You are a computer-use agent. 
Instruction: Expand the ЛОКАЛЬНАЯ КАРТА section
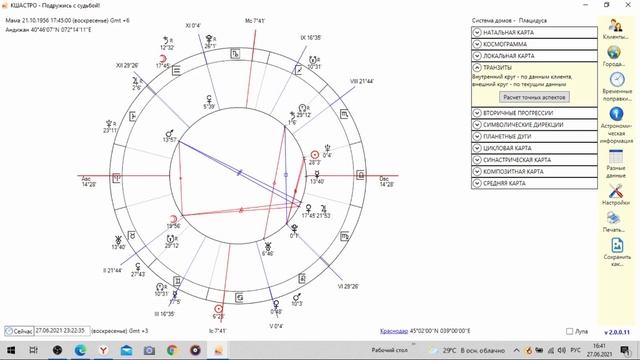[x=534, y=56]
